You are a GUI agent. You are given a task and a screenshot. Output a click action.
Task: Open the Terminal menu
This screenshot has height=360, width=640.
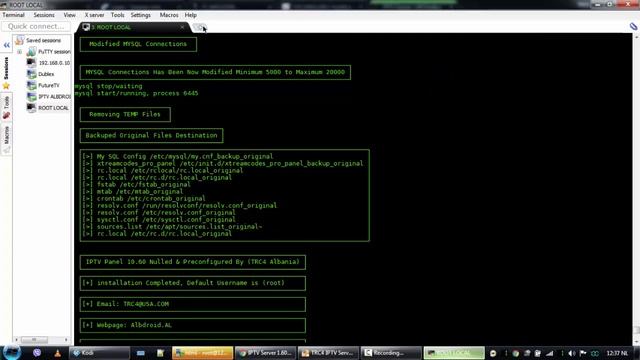[13, 15]
